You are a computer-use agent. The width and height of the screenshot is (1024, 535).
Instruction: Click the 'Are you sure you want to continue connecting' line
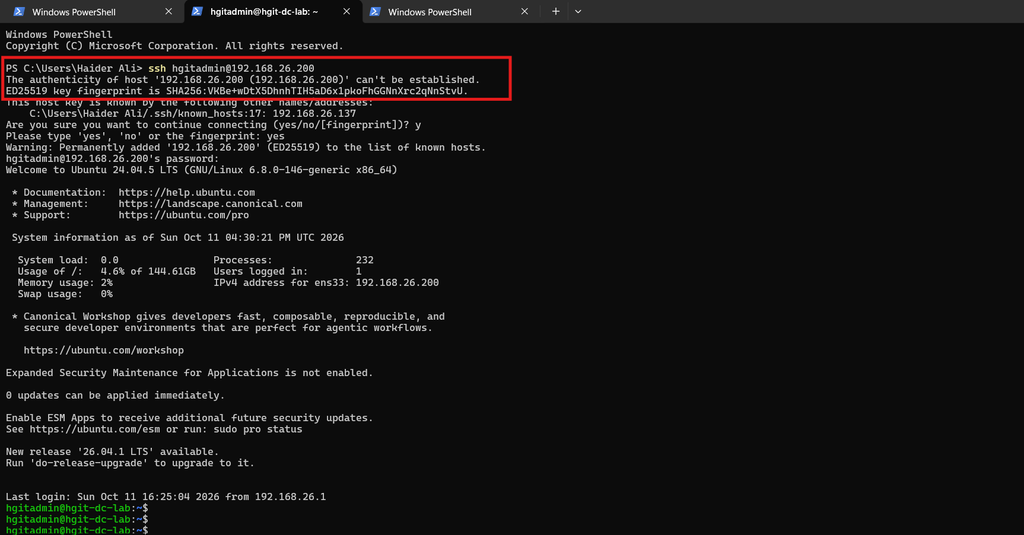[214, 125]
